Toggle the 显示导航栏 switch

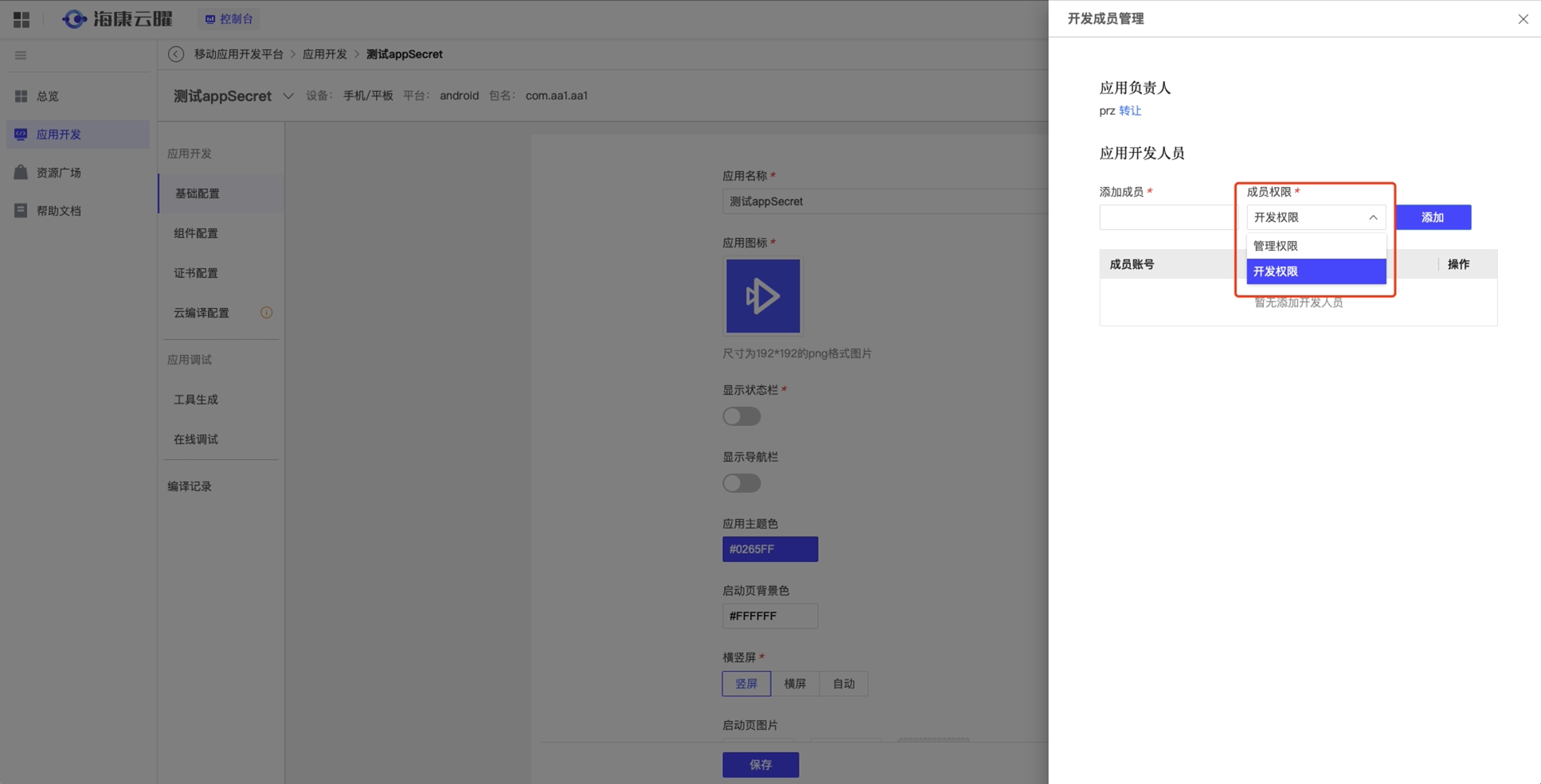(741, 483)
